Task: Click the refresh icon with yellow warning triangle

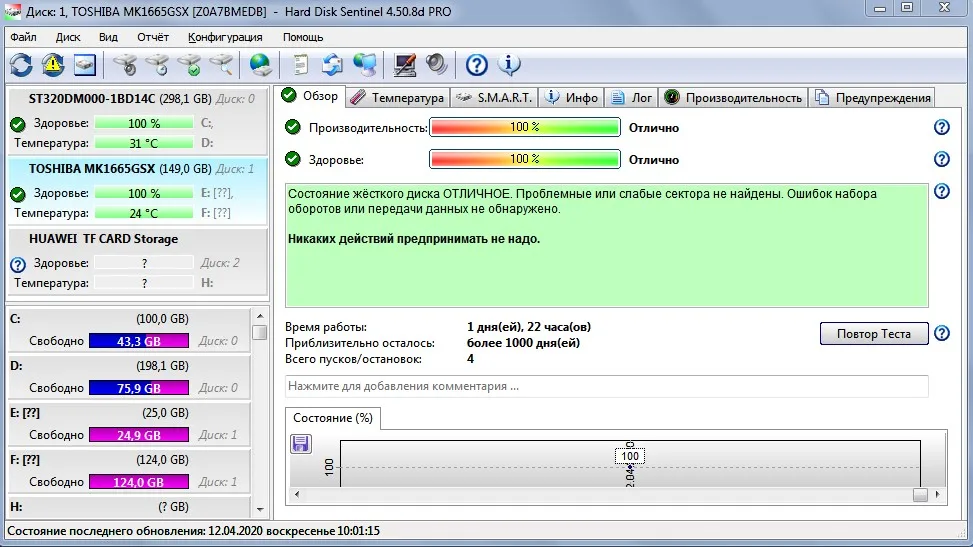Action: (x=53, y=65)
